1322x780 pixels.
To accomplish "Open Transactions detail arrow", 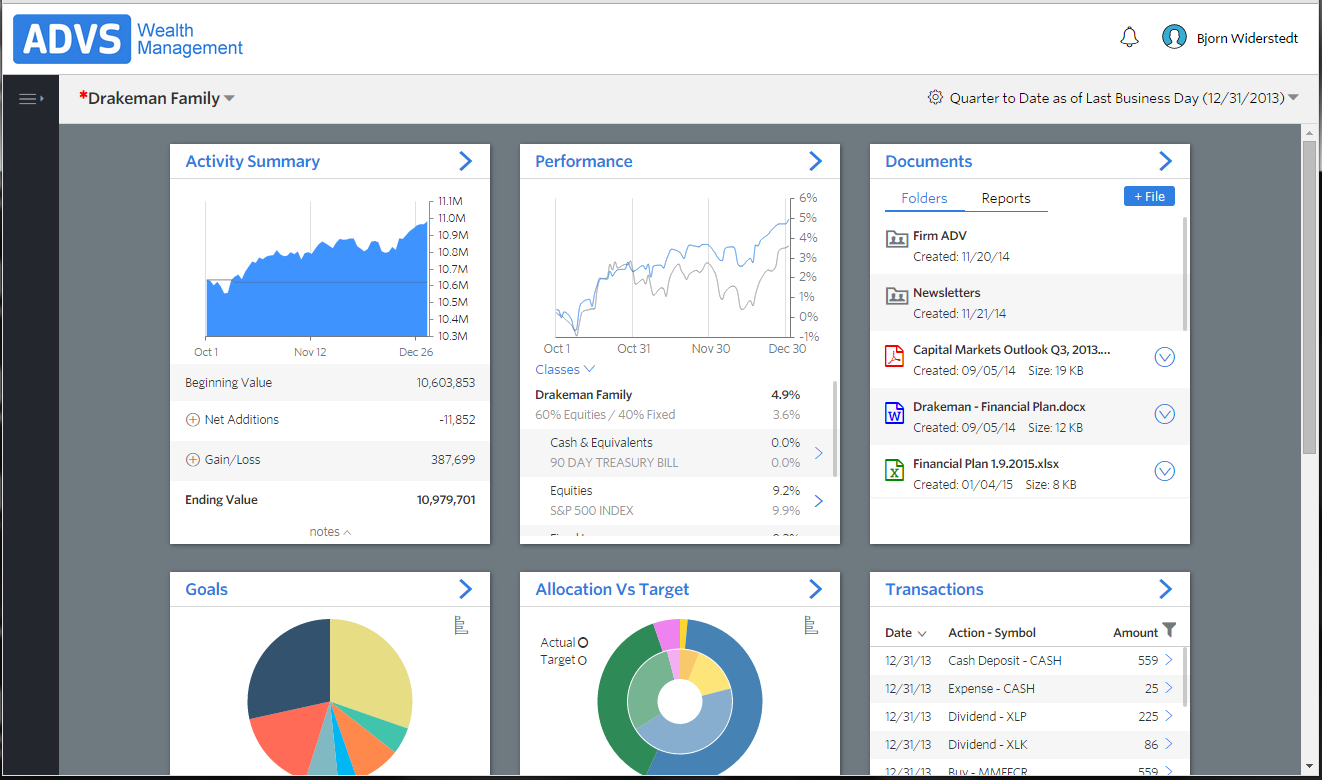I will click(1165, 589).
